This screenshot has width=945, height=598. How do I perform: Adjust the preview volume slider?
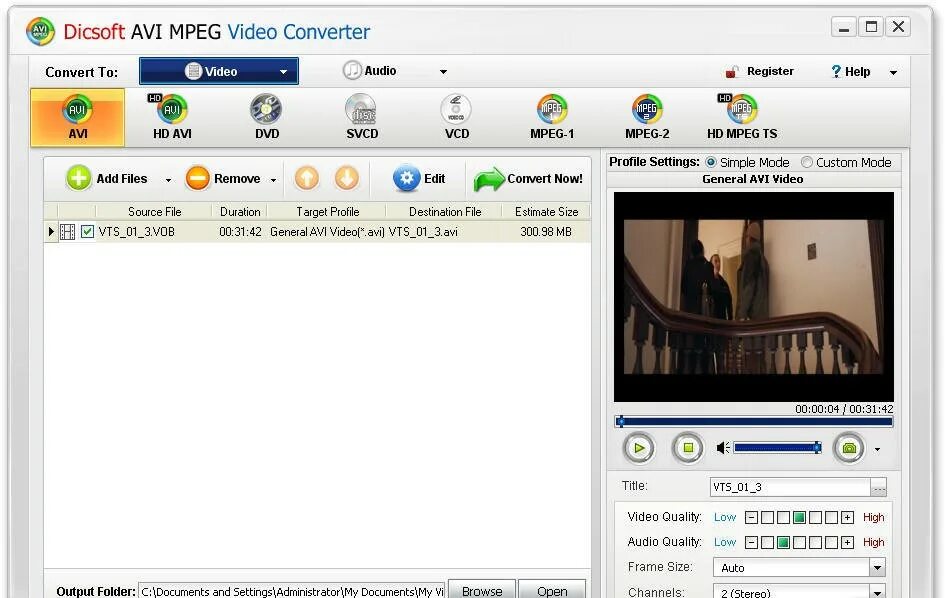(777, 447)
